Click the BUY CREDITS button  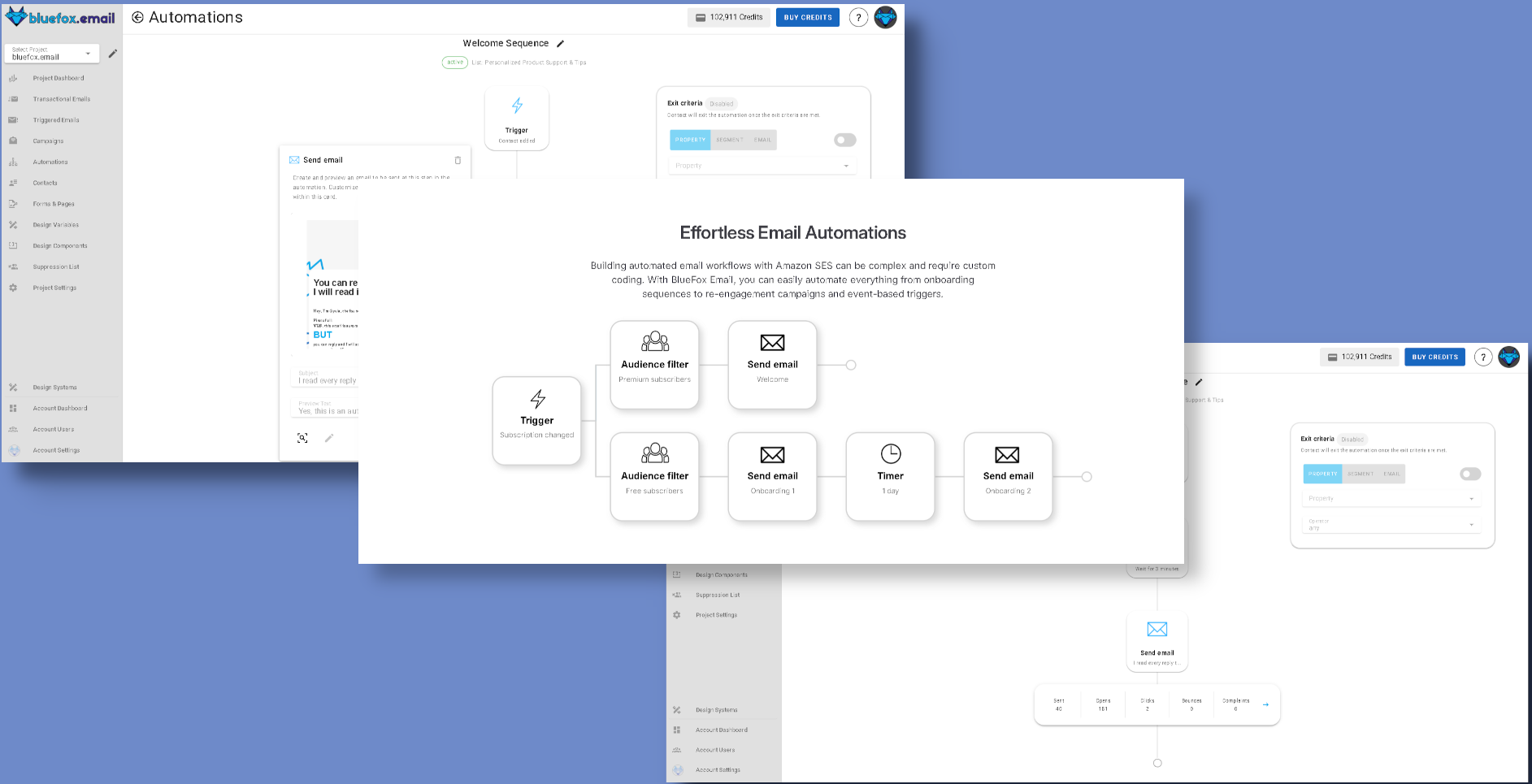[807, 17]
